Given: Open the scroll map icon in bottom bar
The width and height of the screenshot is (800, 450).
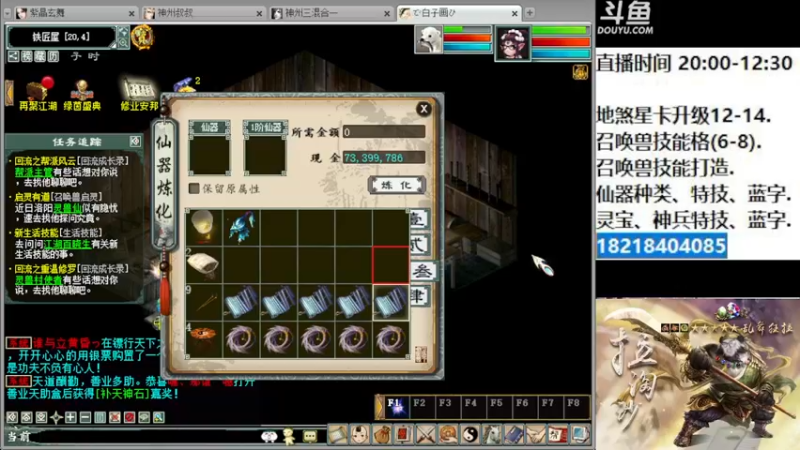Looking at the screenshot, I should click(337, 435).
